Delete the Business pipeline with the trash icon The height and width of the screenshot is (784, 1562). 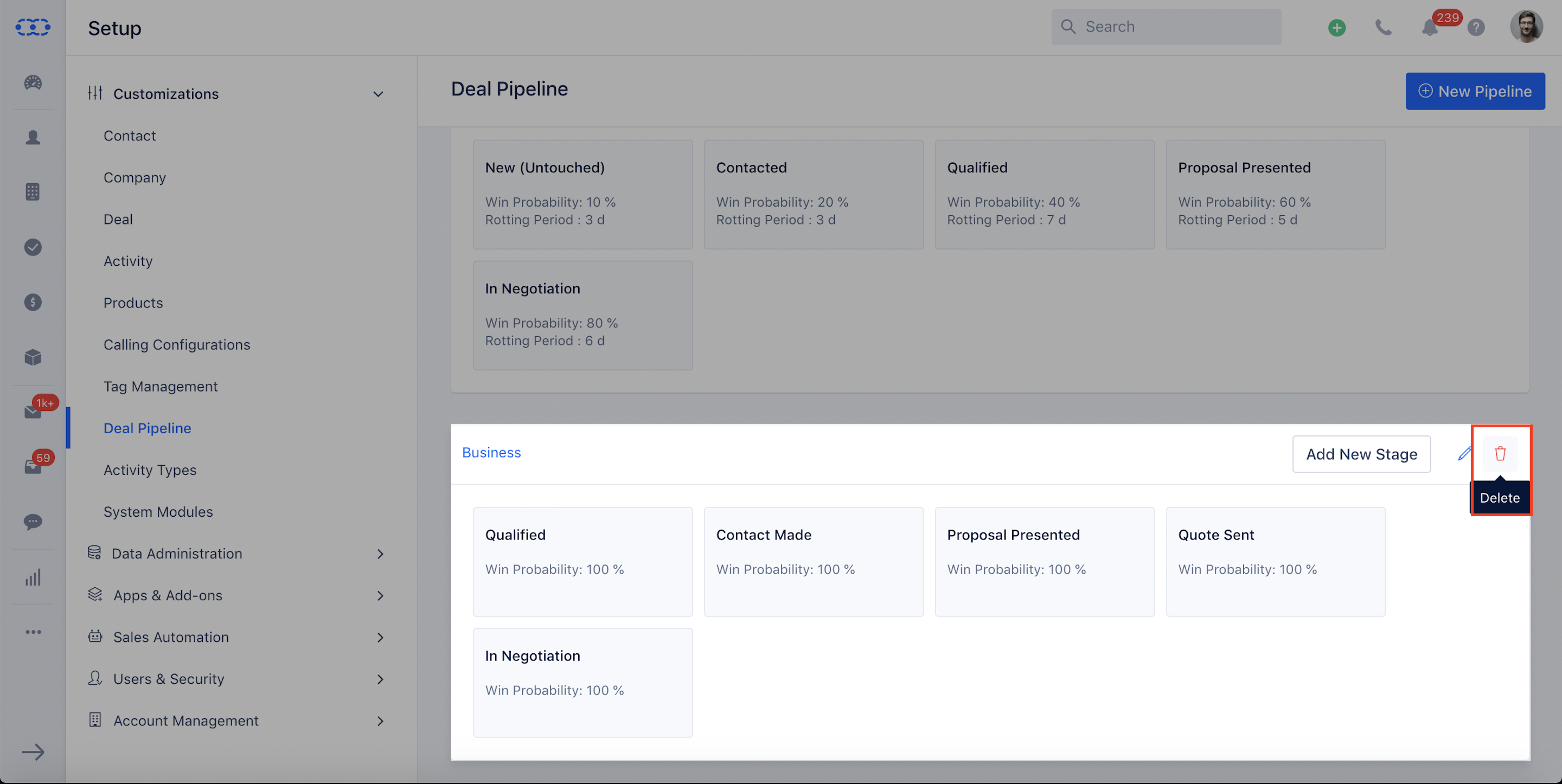(1500, 454)
